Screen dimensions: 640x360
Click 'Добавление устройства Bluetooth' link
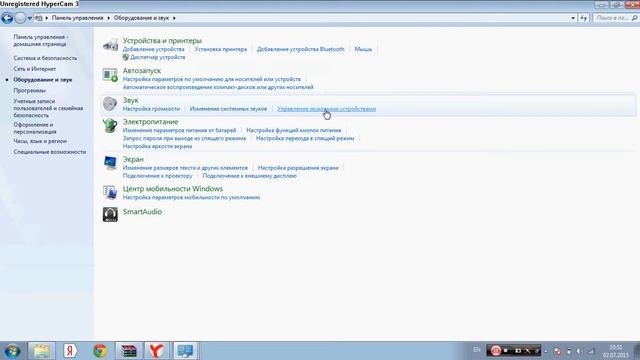pos(300,49)
